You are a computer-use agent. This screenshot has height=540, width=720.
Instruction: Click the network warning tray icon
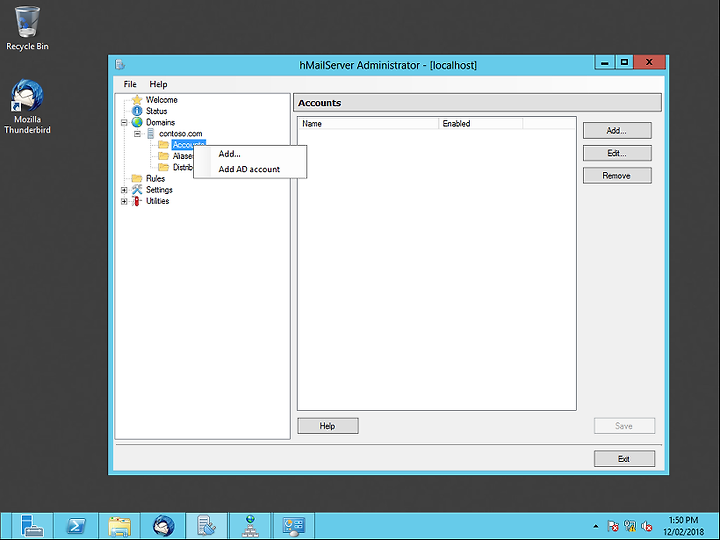coord(630,526)
